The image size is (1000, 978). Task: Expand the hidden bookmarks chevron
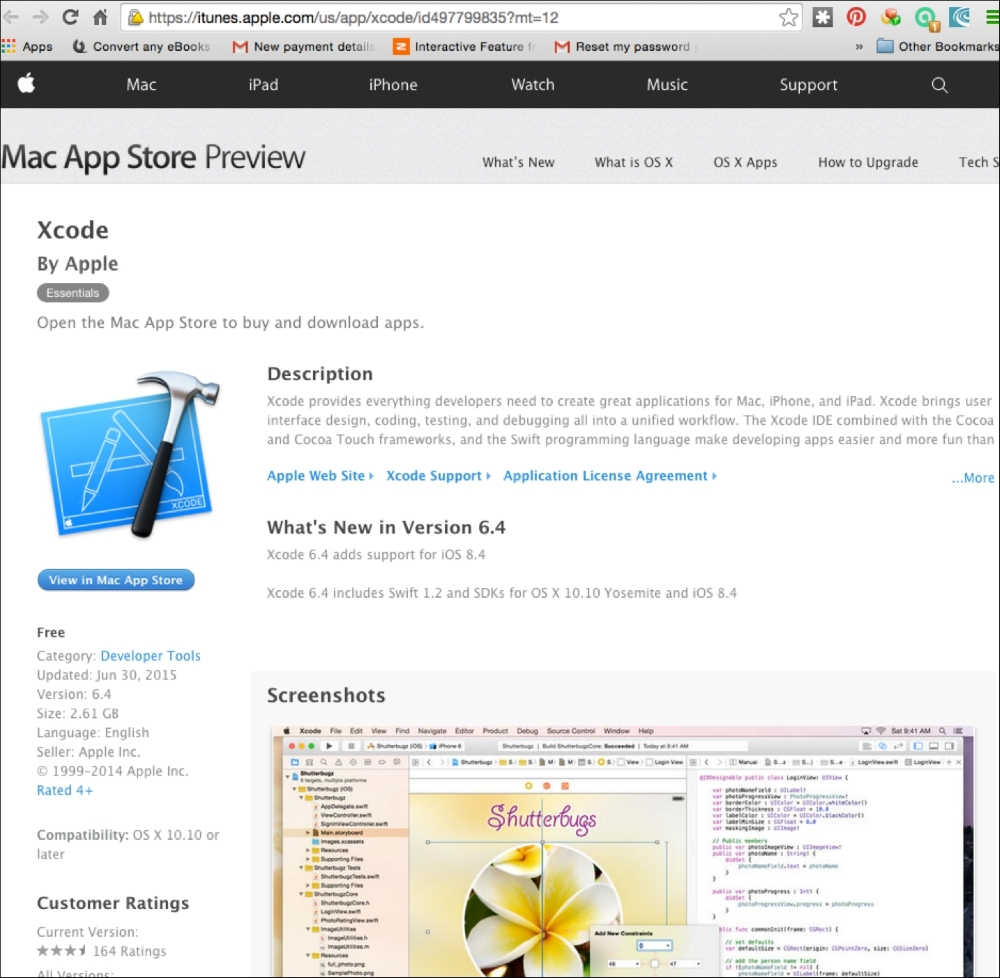[x=859, y=47]
